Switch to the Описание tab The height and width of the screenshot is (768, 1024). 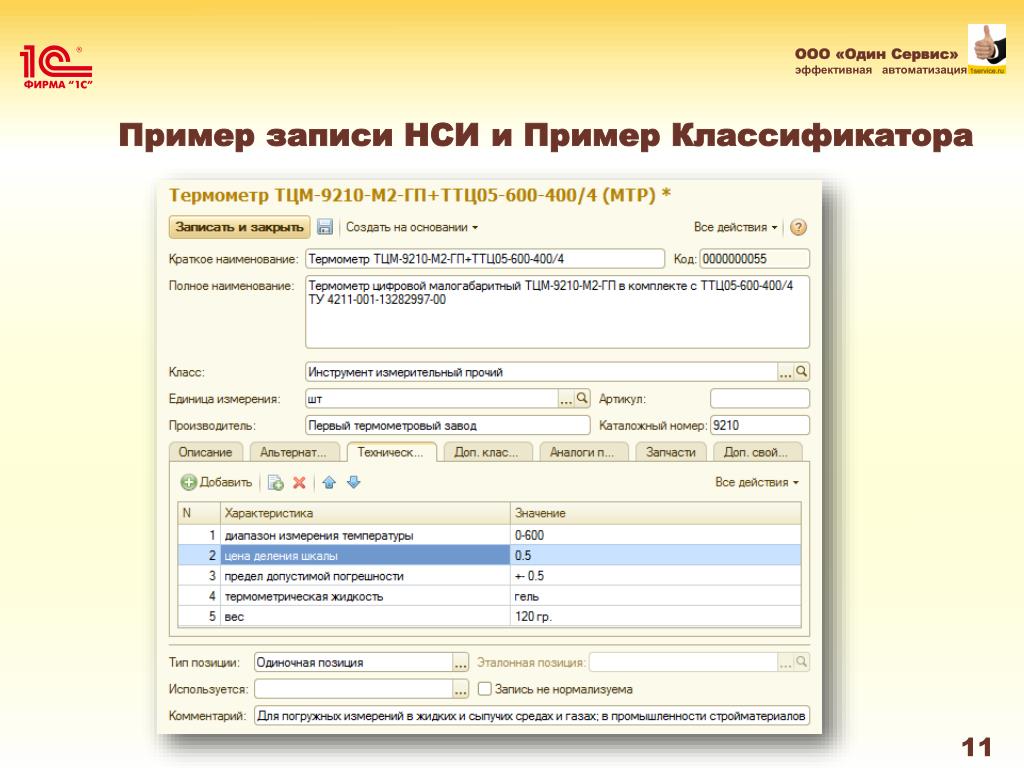(x=205, y=452)
